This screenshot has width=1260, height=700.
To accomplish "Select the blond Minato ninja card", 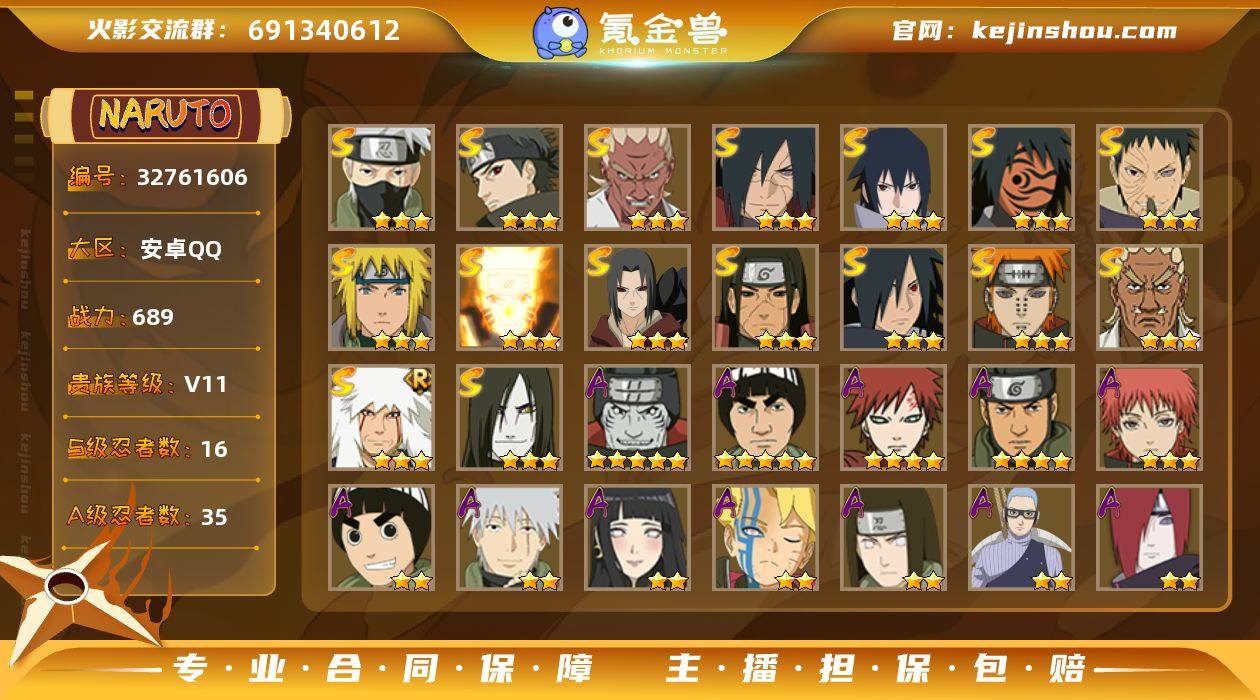I will pos(381,298).
